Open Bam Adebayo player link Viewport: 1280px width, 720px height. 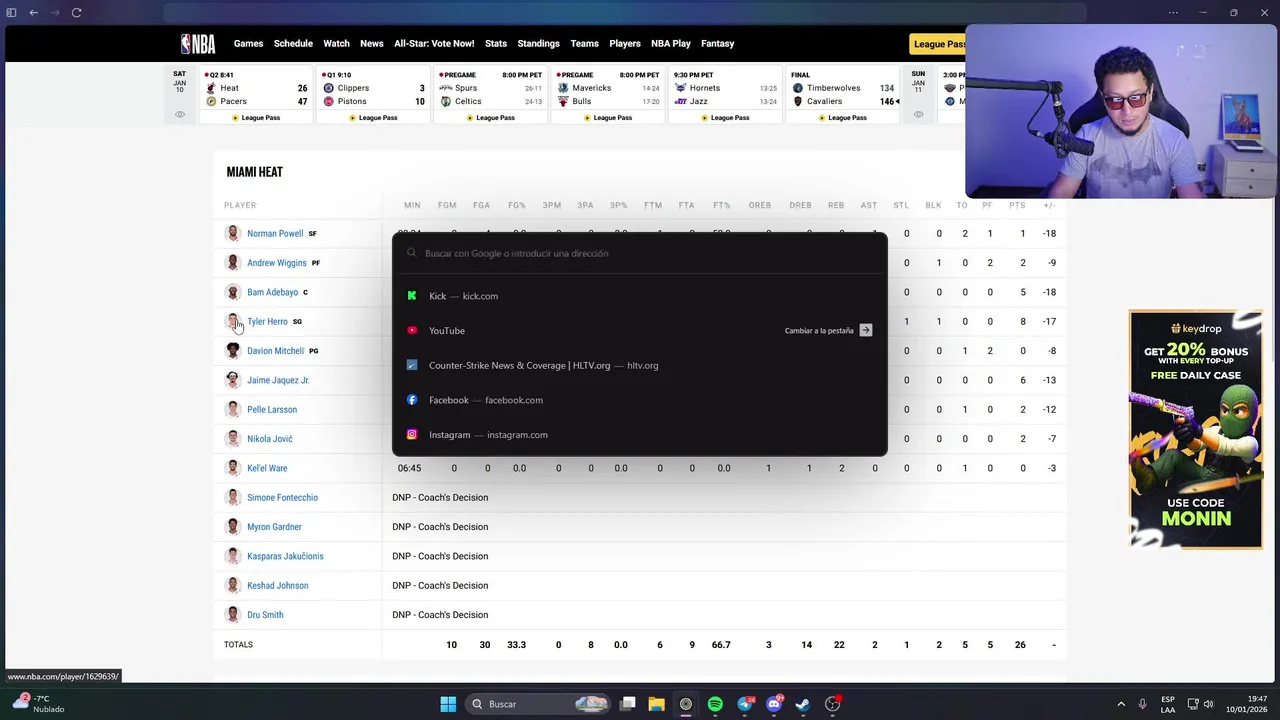[272, 292]
